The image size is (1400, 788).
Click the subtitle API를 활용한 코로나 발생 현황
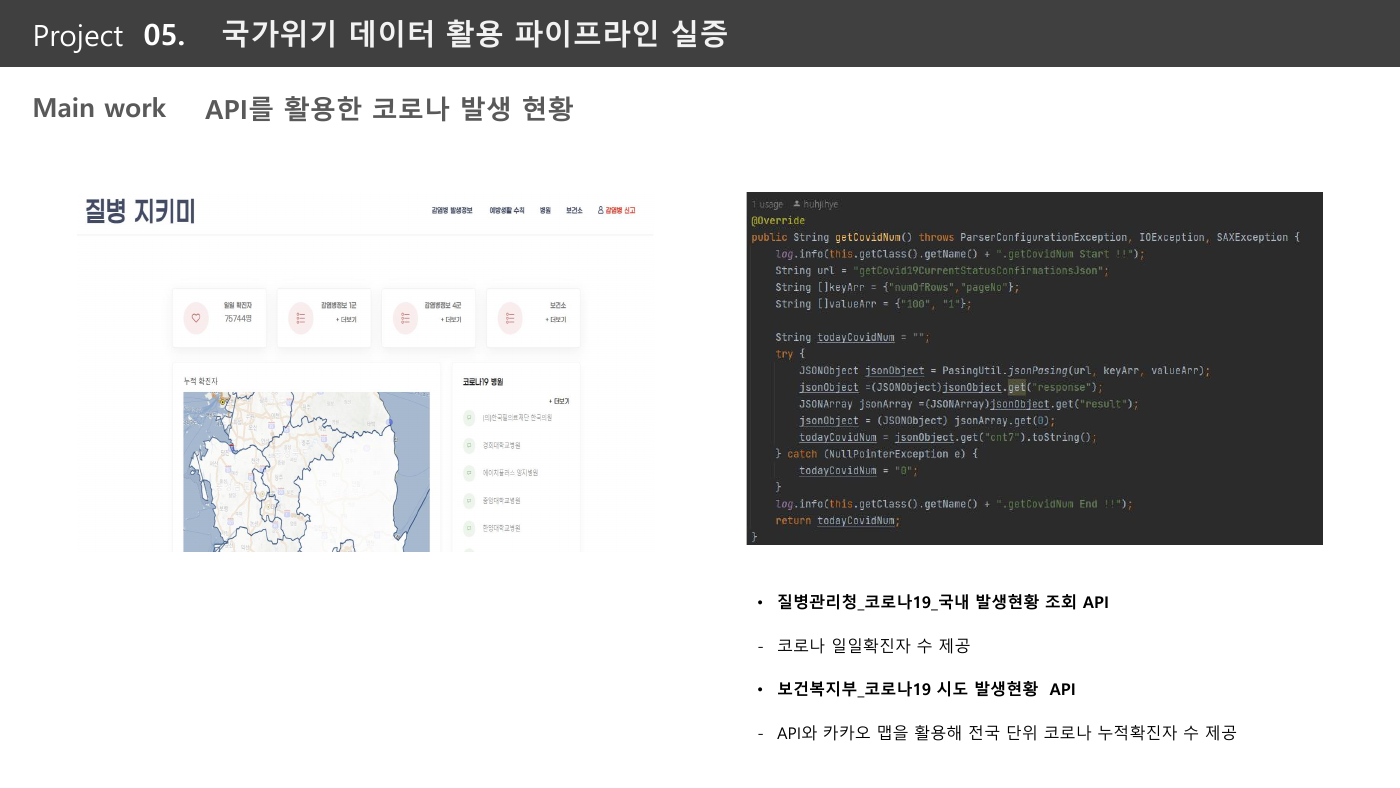(x=389, y=108)
